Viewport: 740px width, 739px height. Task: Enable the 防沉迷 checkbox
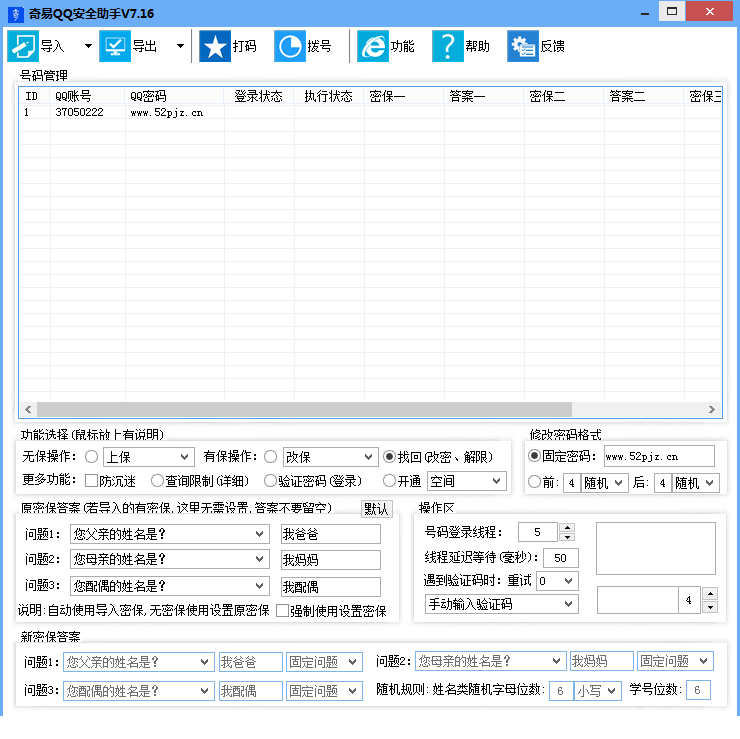click(x=92, y=481)
